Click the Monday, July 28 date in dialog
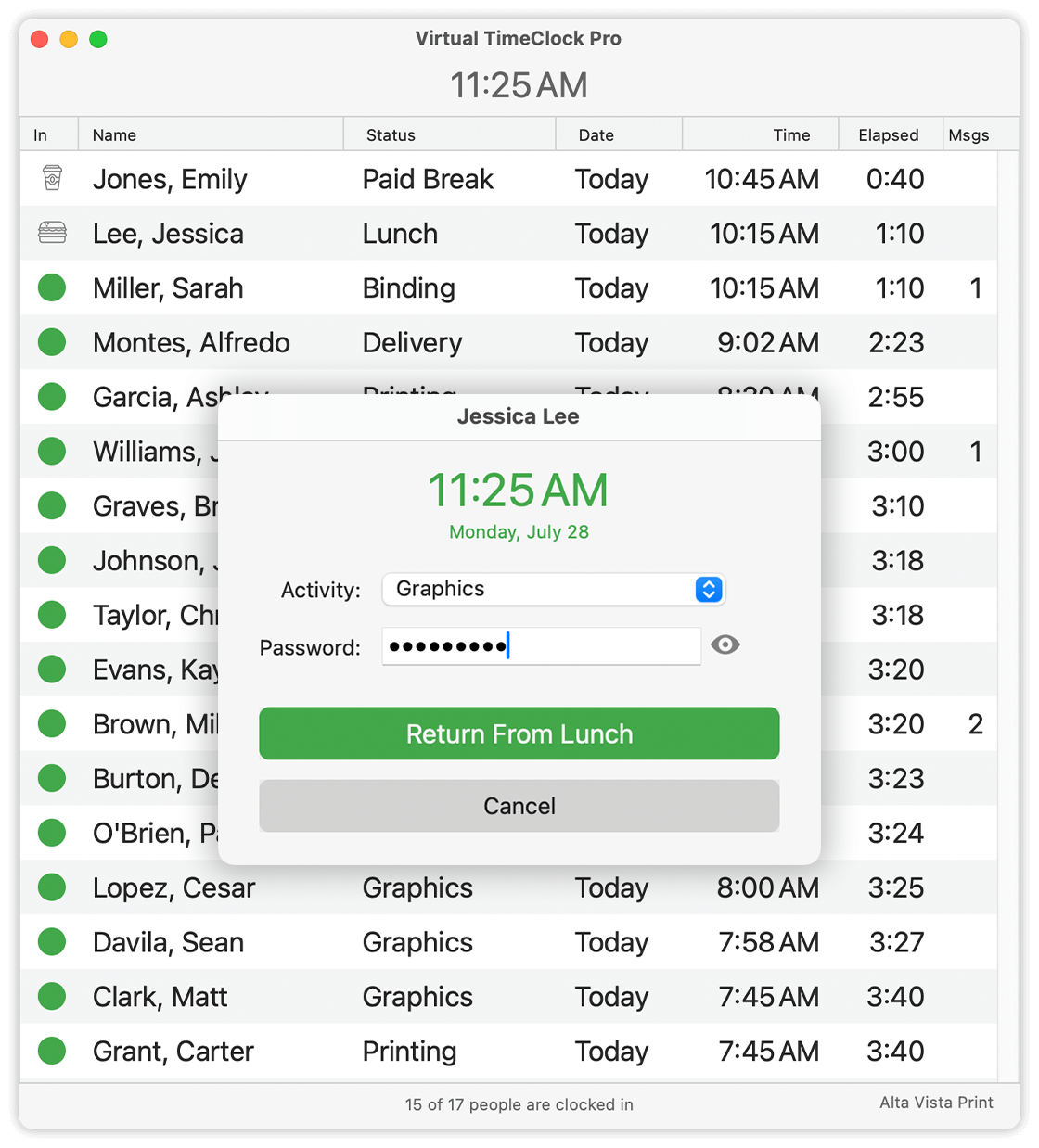Viewport: 1039px width, 1148px height. point(519,532)
